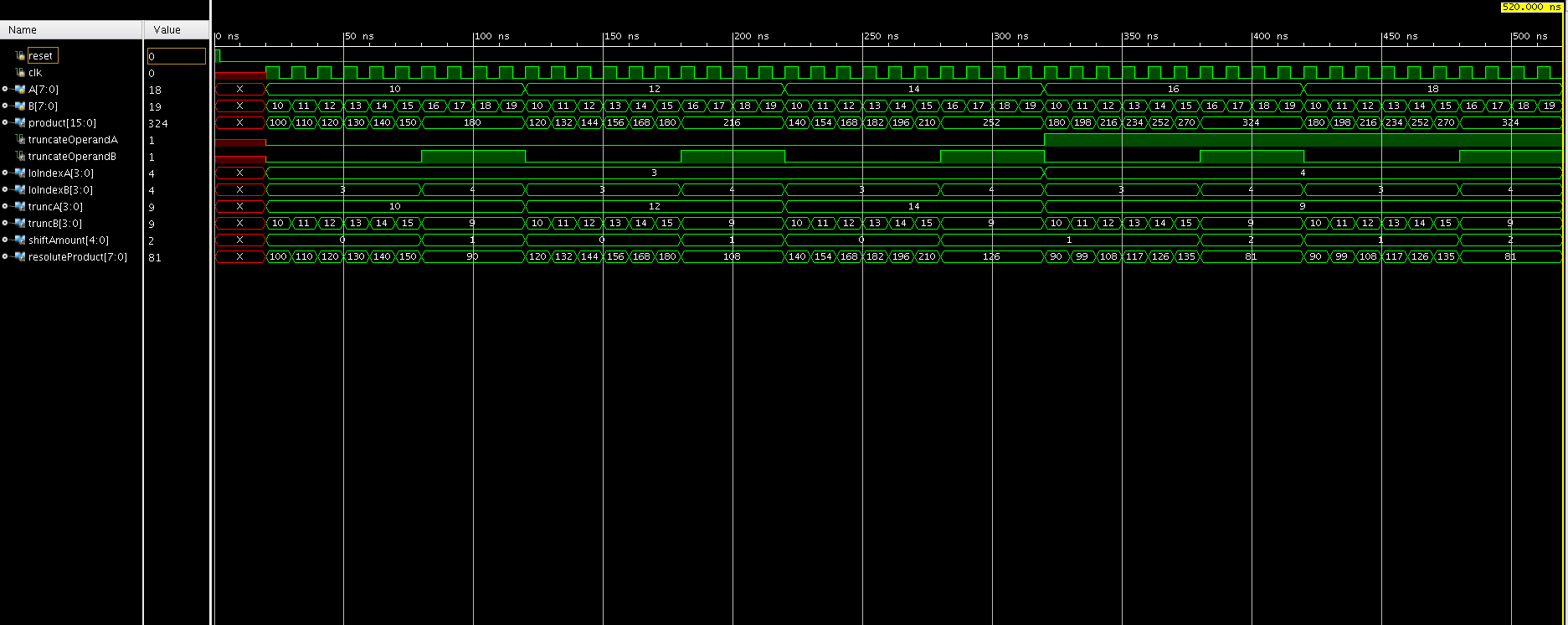Click the product waveform segment showing 252
The height and width of the screenshot is (625, 1568).
coord(992,122)
